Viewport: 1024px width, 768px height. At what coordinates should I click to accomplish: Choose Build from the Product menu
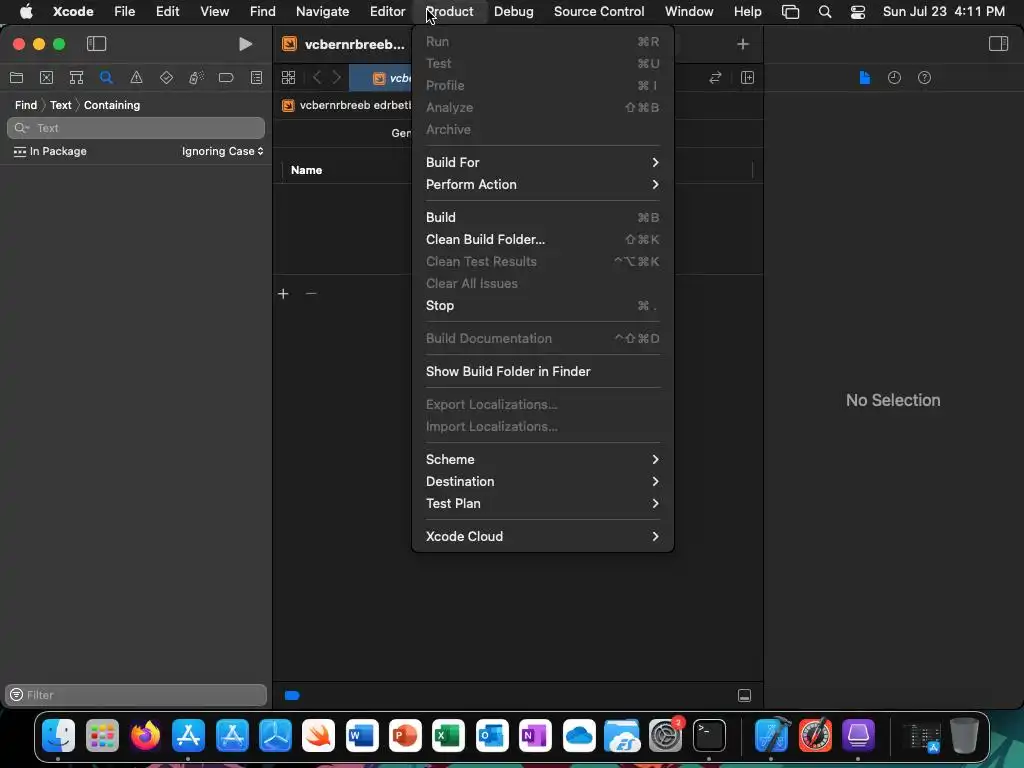coord(543,217)
